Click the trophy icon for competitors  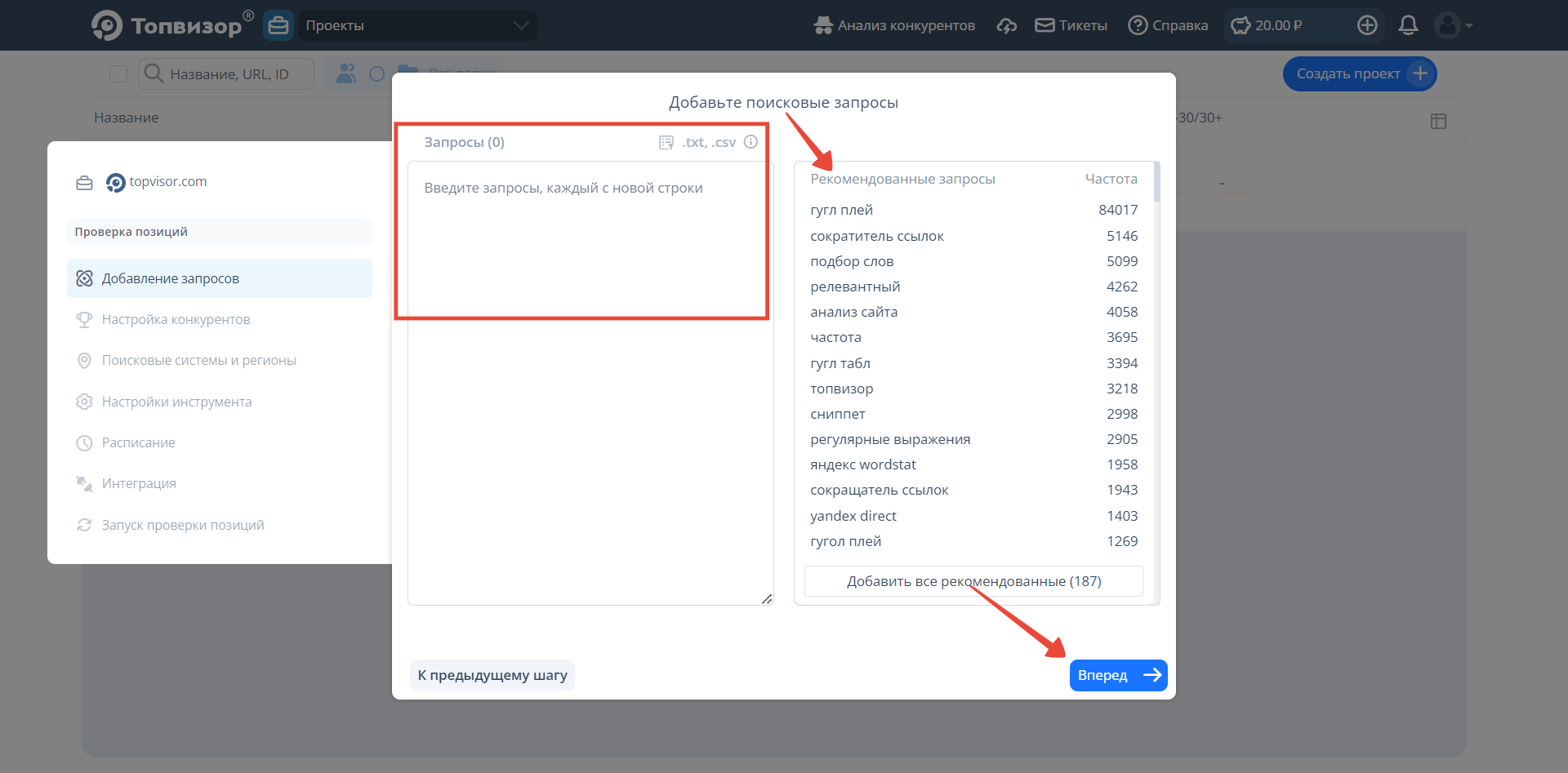tap(84, 319)
